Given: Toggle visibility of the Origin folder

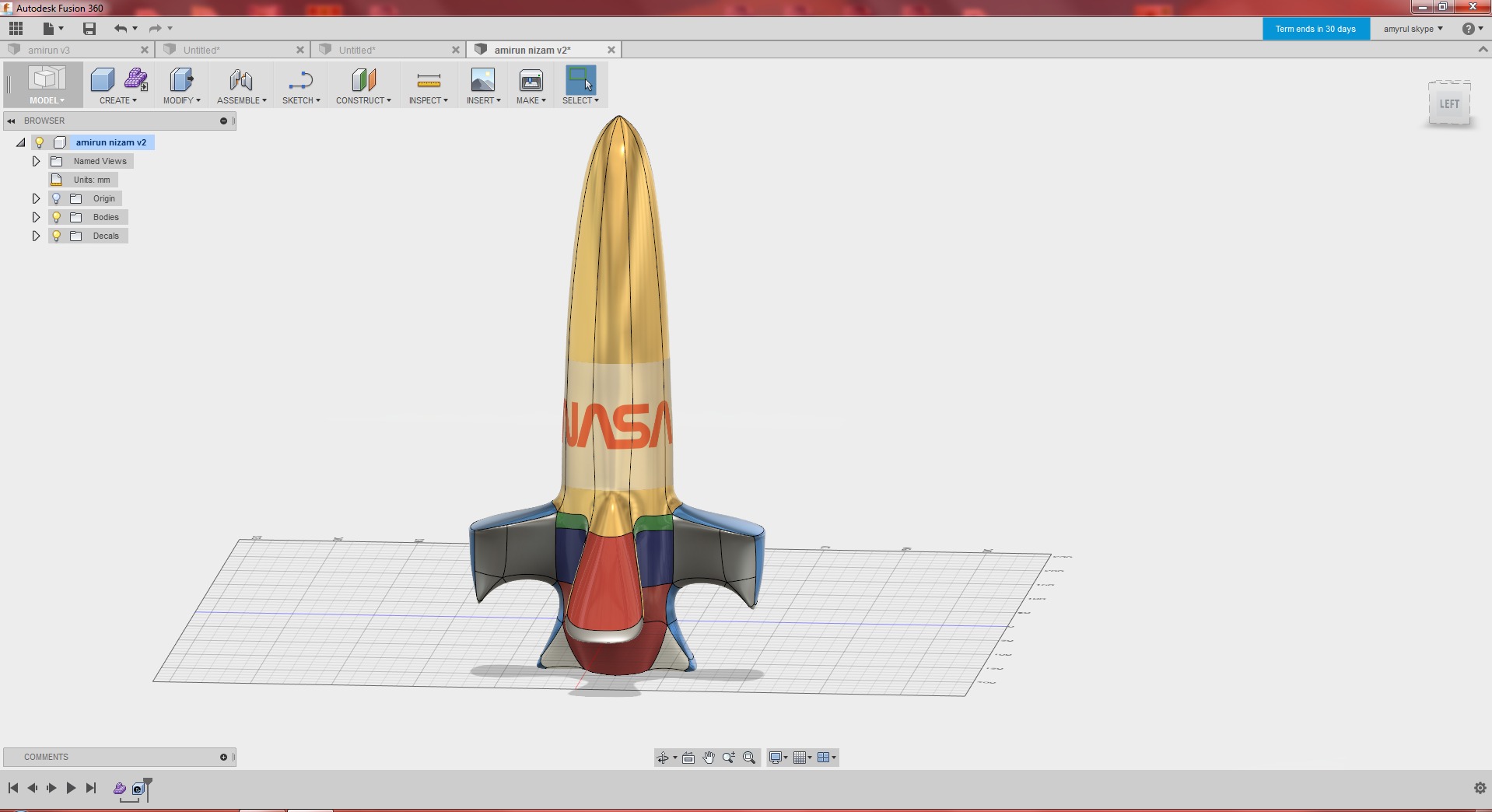Looking at the screenshot, I should click(55, 198).
